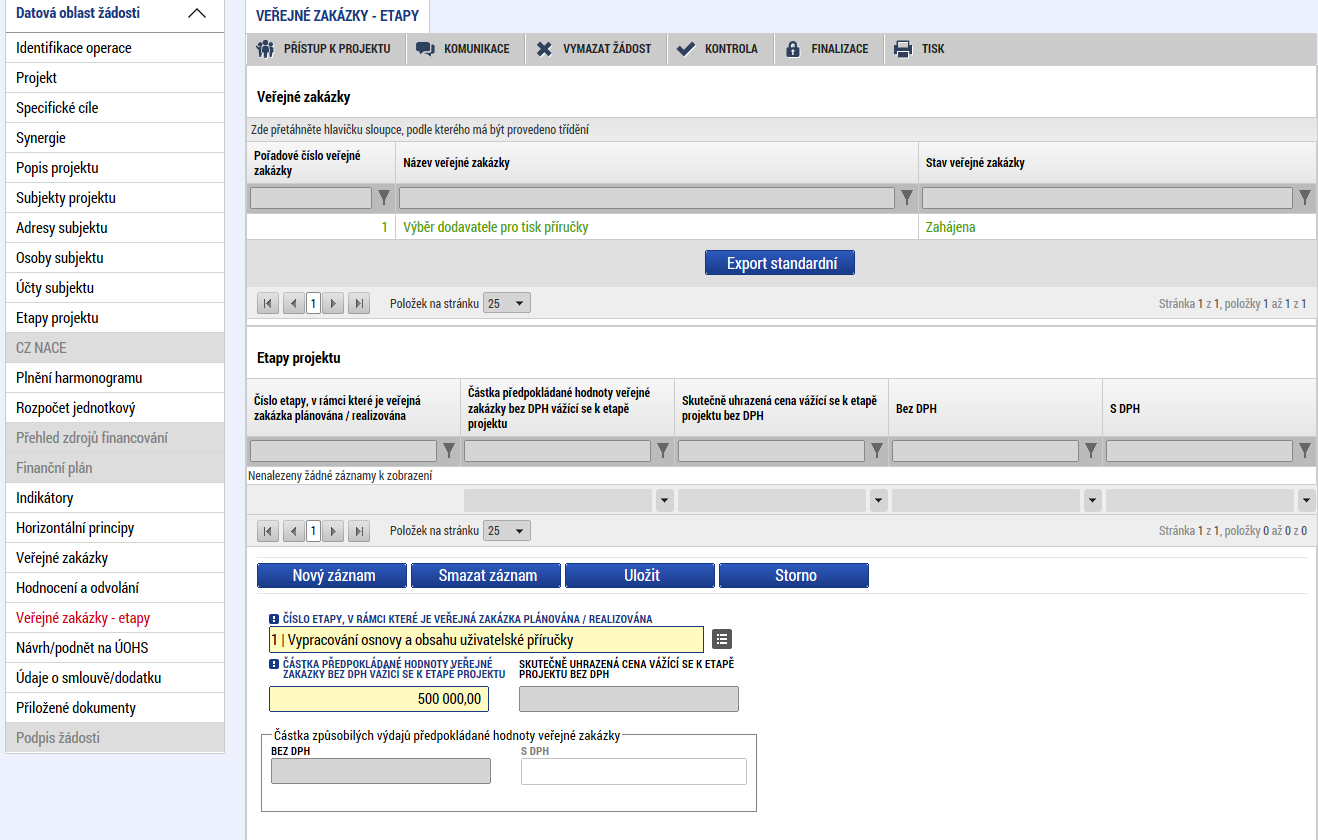Image resolution: width=1318 pixels, height=840 pixels.
Task: Open Projekt in sidebar
Action: [115, 78]
